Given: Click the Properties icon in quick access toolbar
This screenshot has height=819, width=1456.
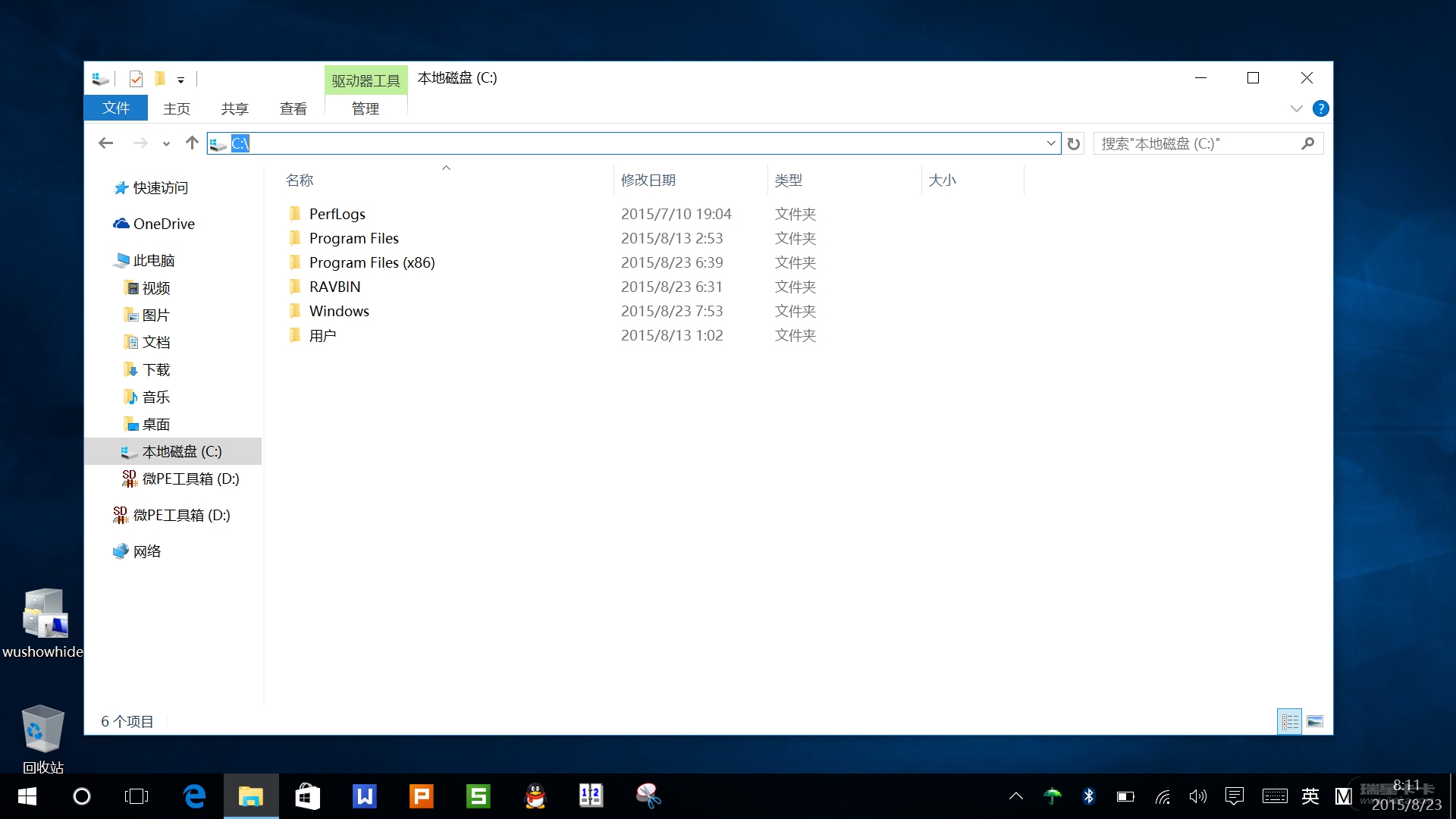Looking at the screenshot, I should click(x=136, y=79).
